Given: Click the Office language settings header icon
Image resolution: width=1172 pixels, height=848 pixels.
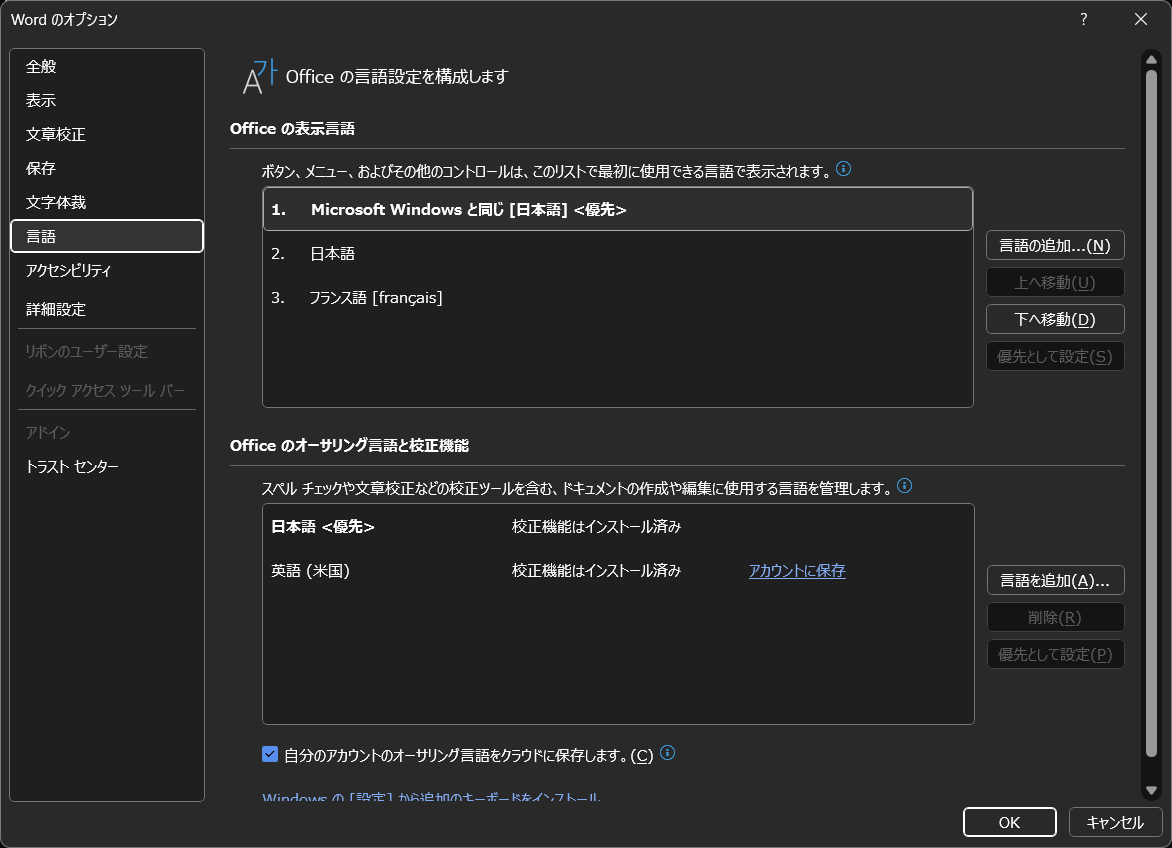Looking at the screenshot, I should 259,76.
